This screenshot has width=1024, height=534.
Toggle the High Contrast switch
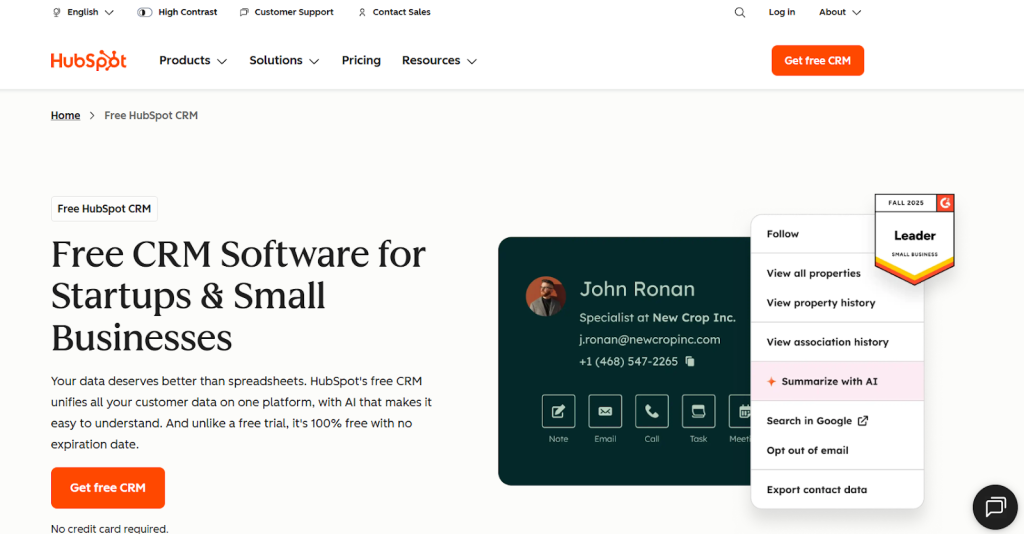tap(144, 12)
